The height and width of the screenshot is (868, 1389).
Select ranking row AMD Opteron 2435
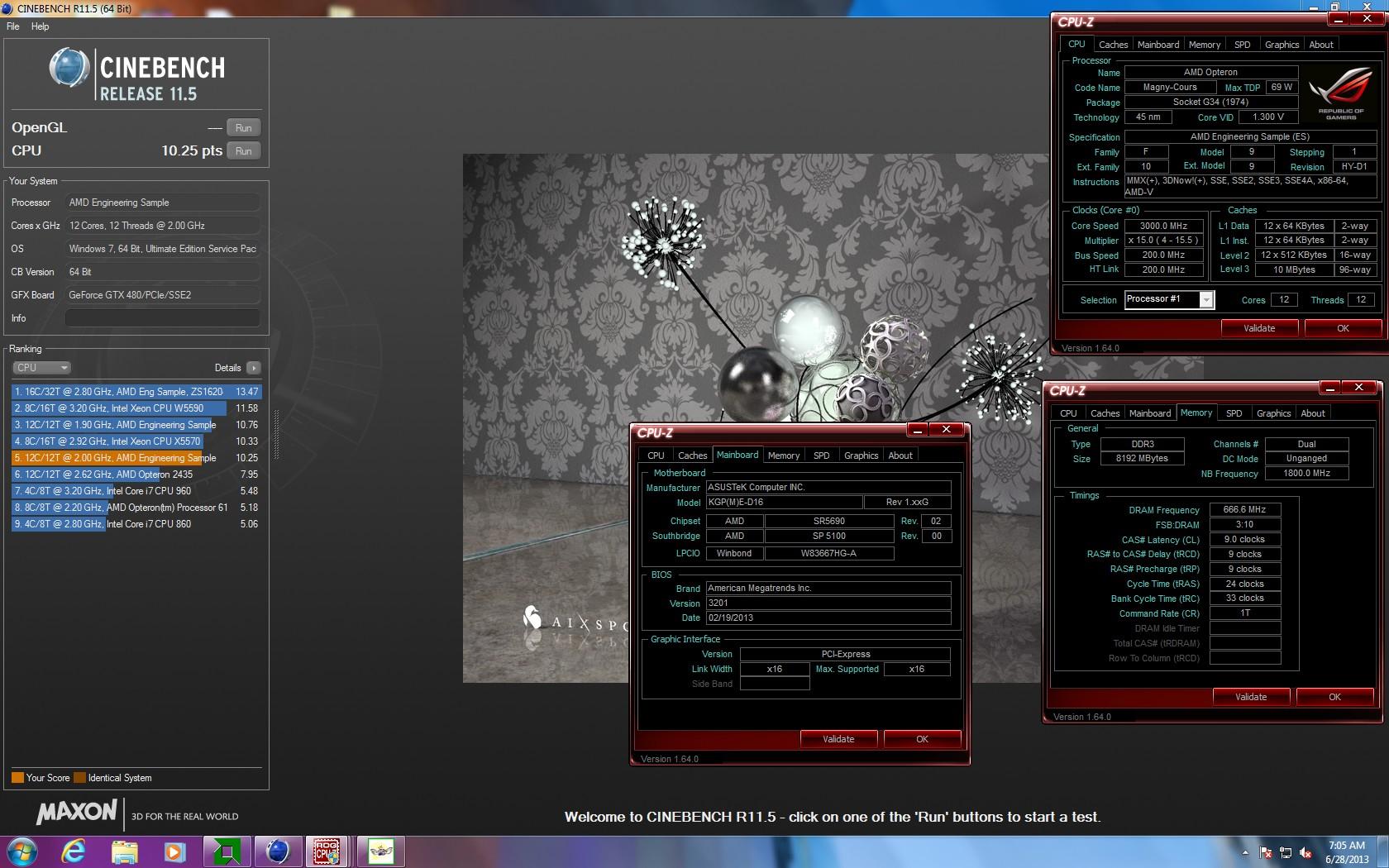pyautogui.click(x=136, y=475)
